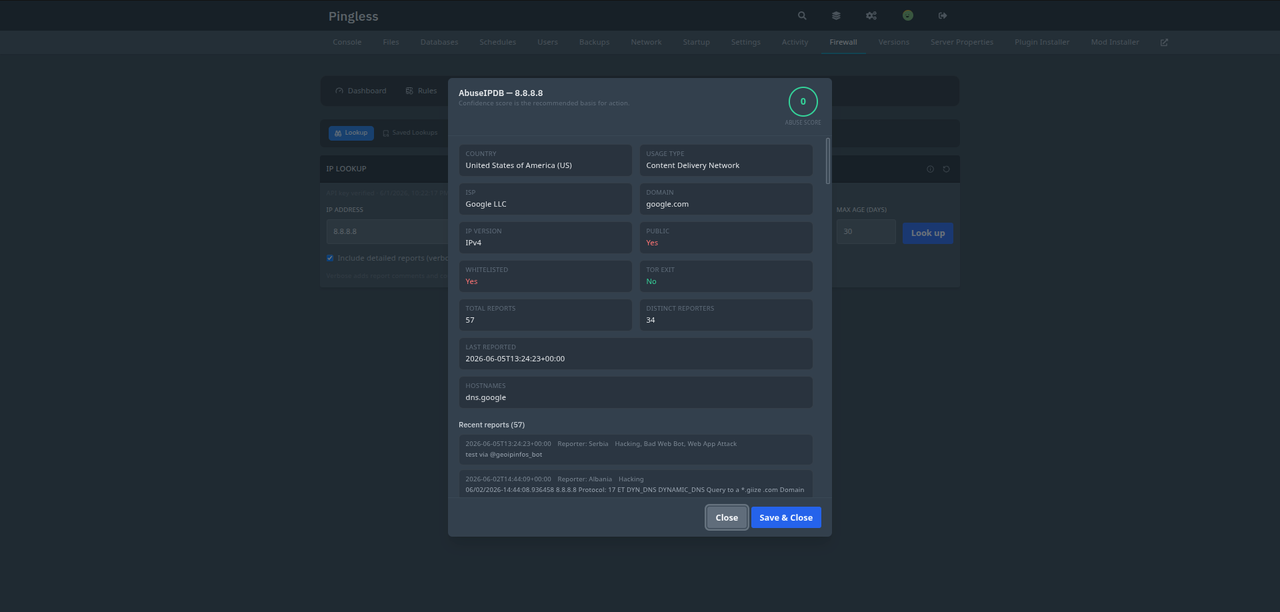Image resolution: width=1280 pixels, height=612 pixels.
Task: Click the 'AbuseIPDB — 8.8.8.8' dialog title
Action: click(501, 93)
